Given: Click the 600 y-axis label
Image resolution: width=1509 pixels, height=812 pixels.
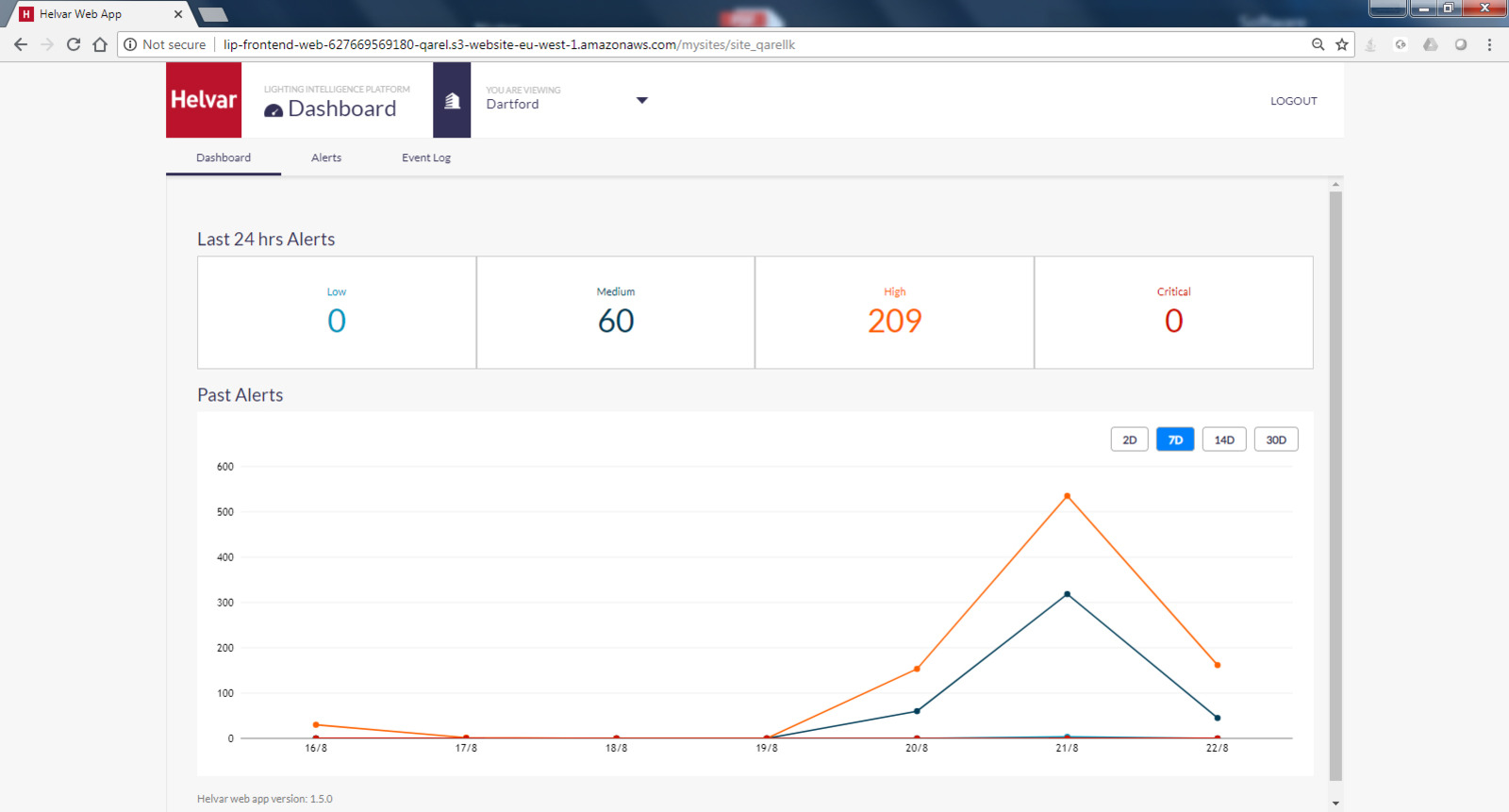Looking at the screenshot, I should click(x=225, y=467).
